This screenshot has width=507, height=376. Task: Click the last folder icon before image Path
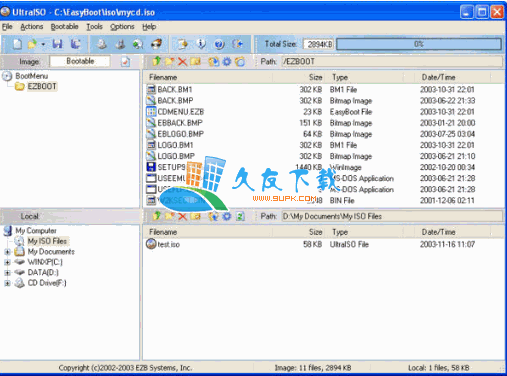click(240, 61)
